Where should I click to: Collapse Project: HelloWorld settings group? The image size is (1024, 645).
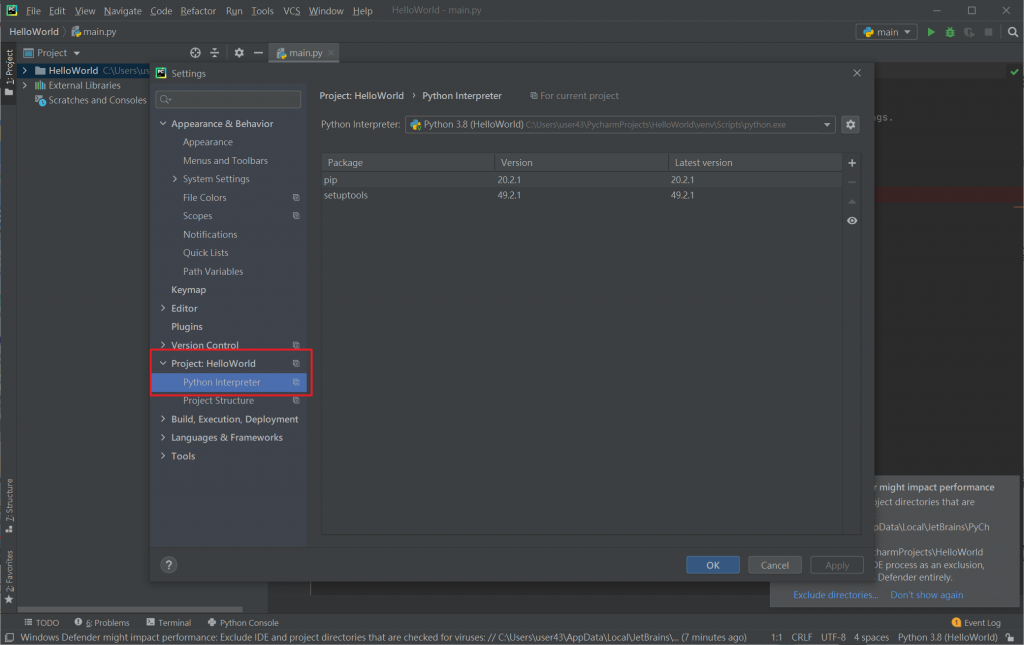point(163,364)
